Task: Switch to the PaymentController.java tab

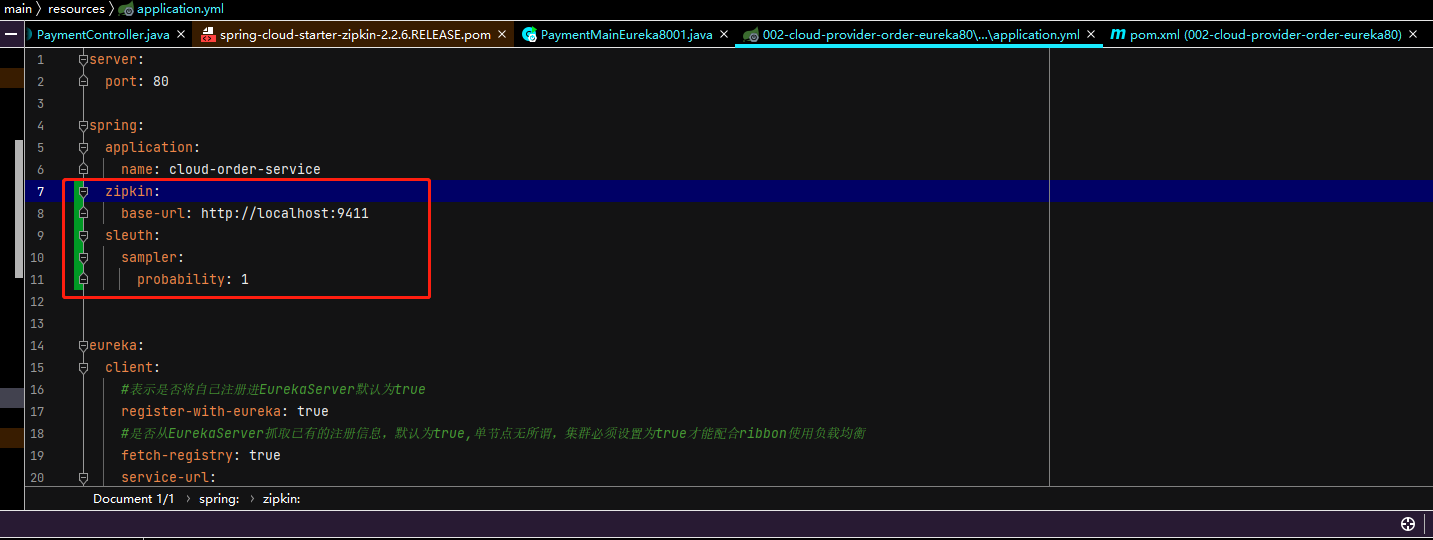Action: pyautogui.click(x=103, y=34)
